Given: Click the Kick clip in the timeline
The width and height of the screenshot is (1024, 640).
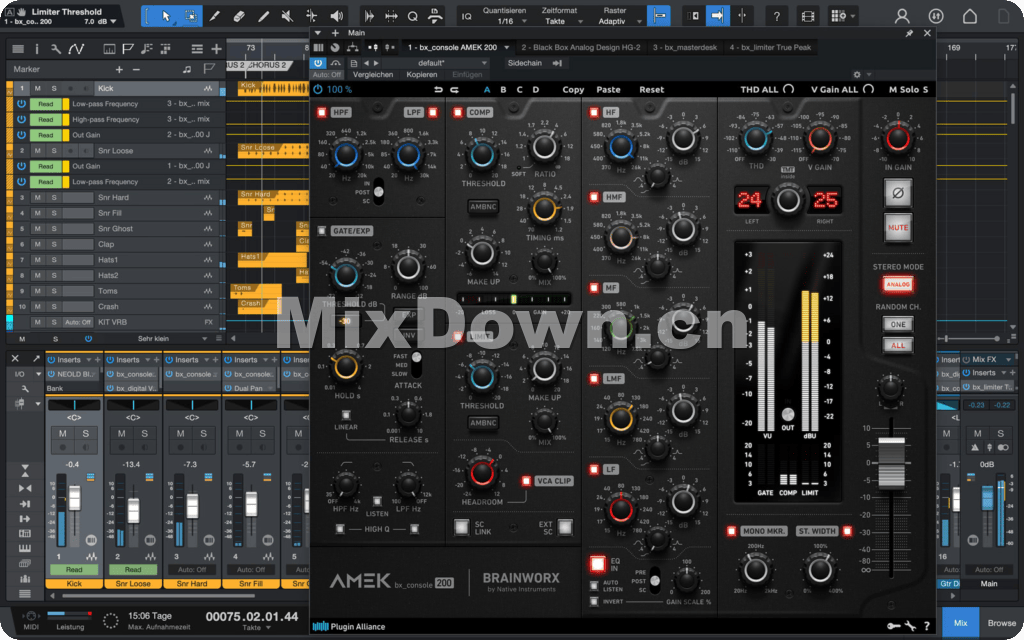Looking at the screenshot, I should (272, 88).
